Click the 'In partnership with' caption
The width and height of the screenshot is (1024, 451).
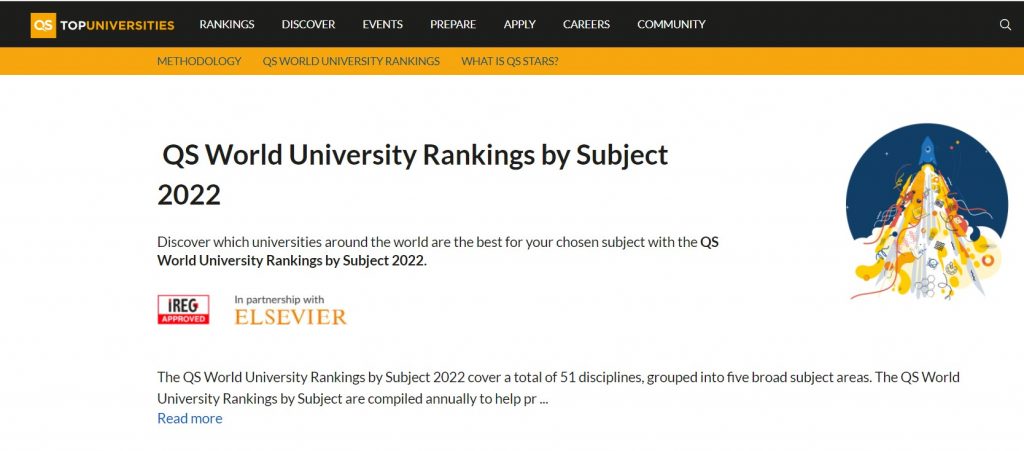pyautogui.click(x=280, y=300)
